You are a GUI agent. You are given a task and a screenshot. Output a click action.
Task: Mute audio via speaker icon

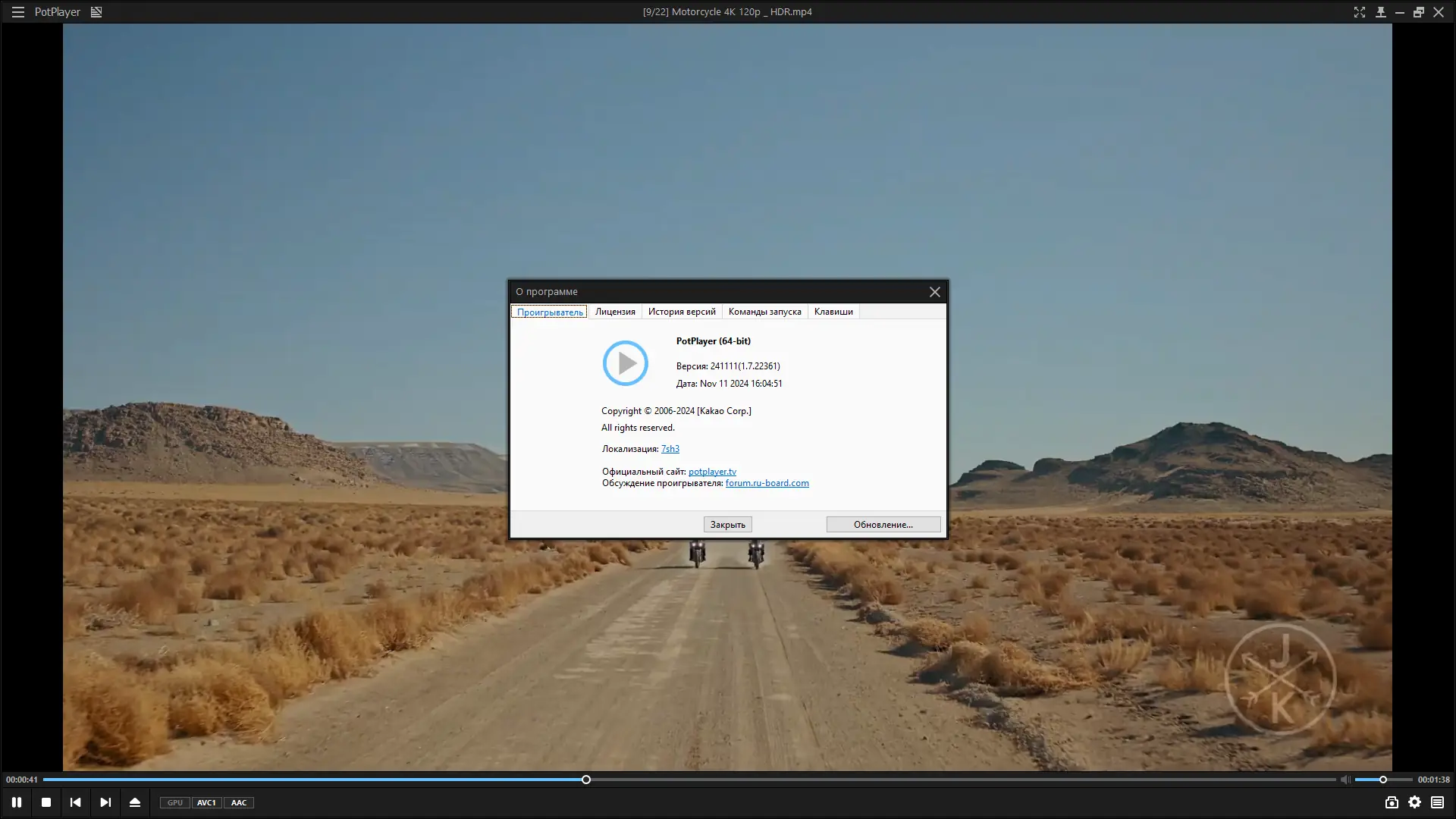click(1345, 780)
